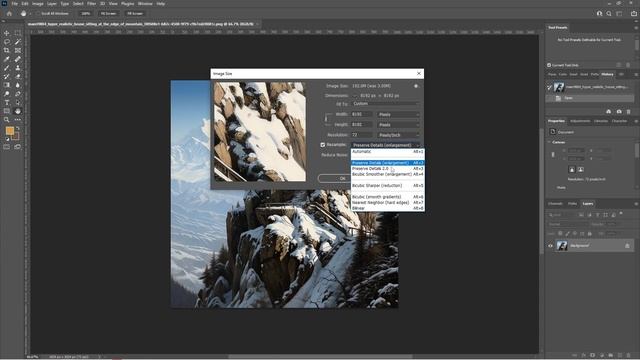
Task: Select the Magic Wand tool
Action: pyautogui.click(x=18, y=42)
